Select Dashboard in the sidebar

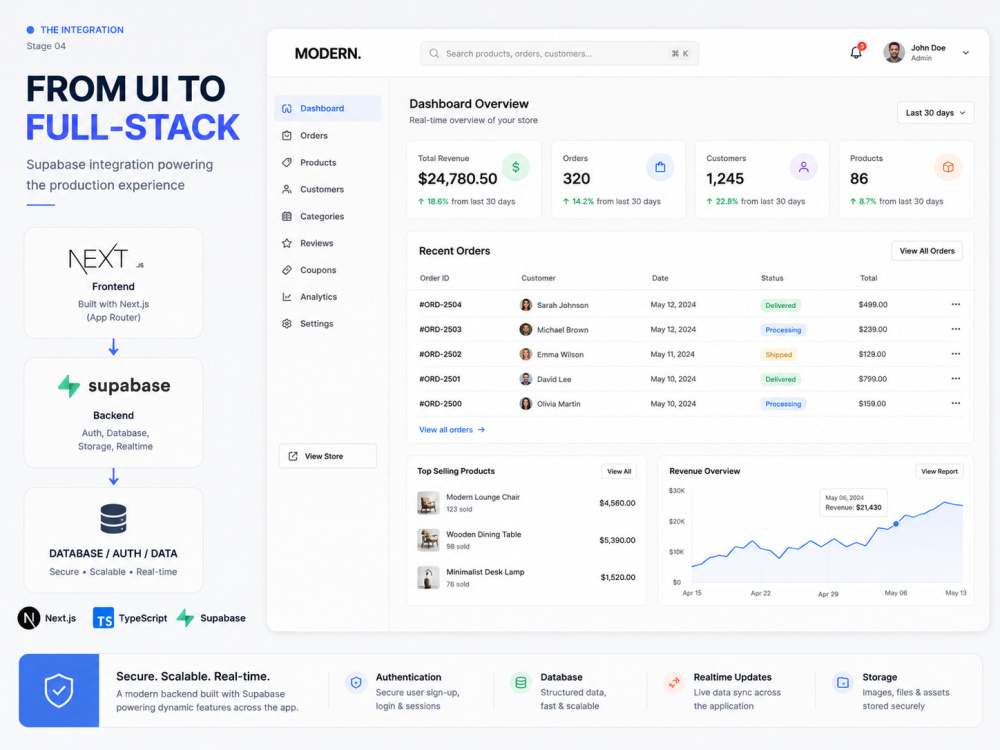[x=328, y=108]
